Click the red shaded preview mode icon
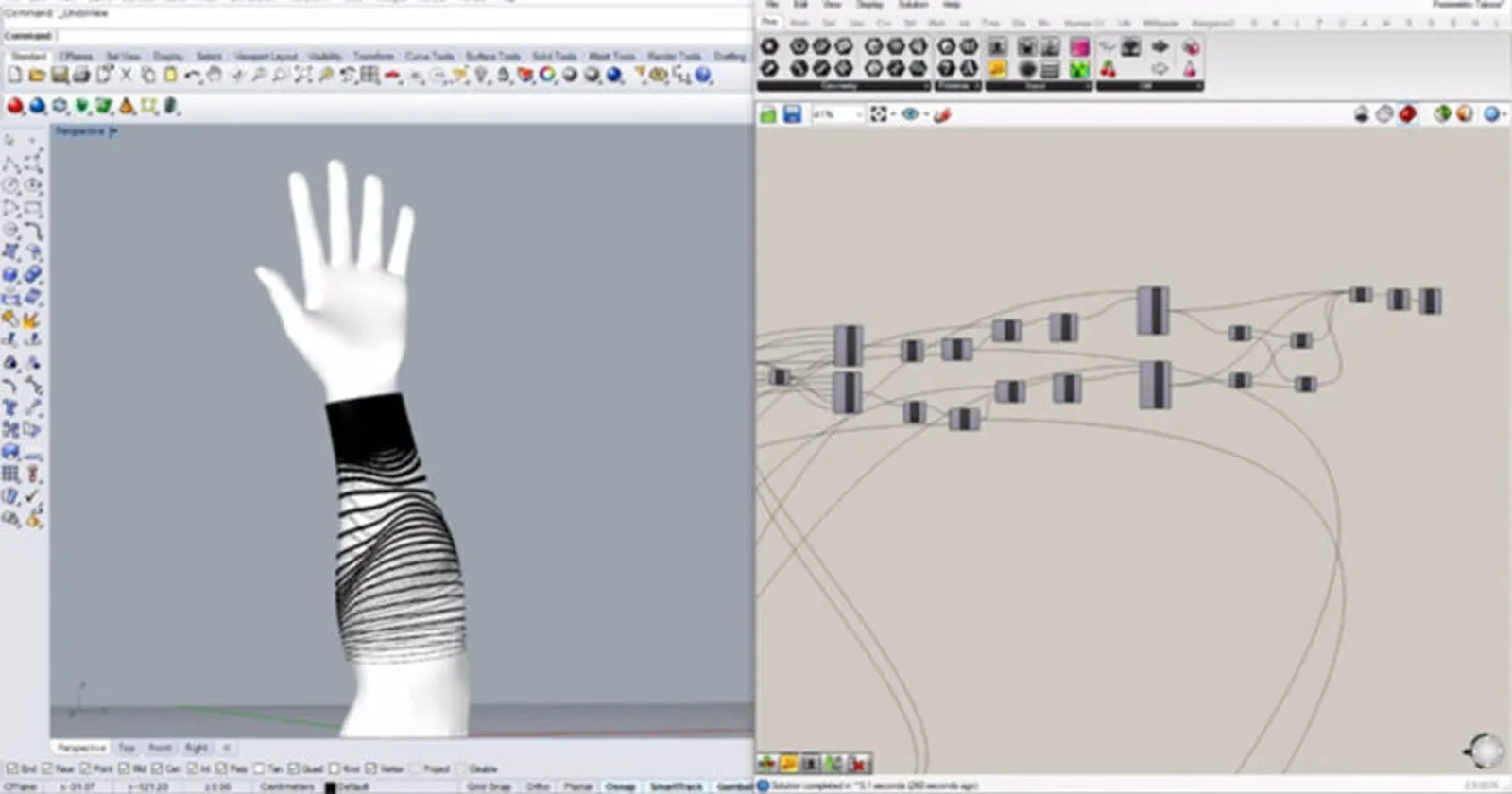 [x=1408, y=114]
